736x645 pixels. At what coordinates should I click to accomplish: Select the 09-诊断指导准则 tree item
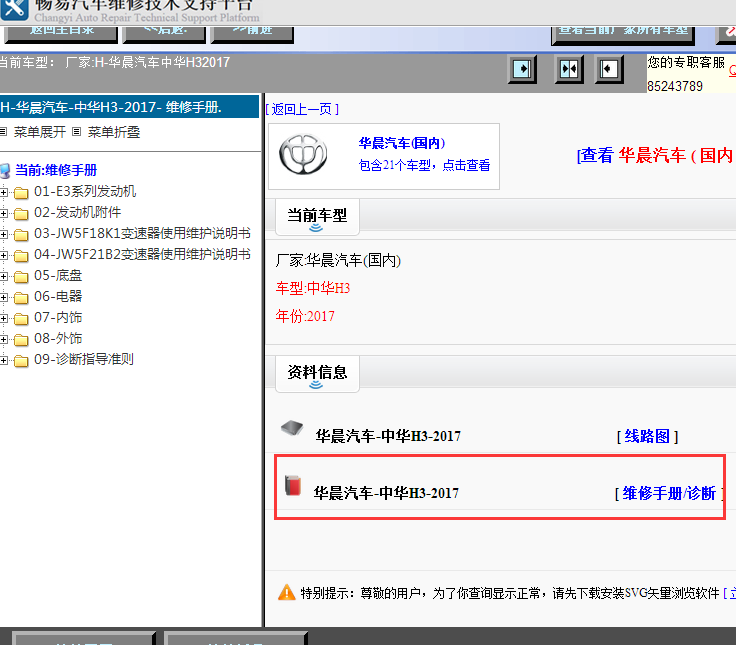84,359
